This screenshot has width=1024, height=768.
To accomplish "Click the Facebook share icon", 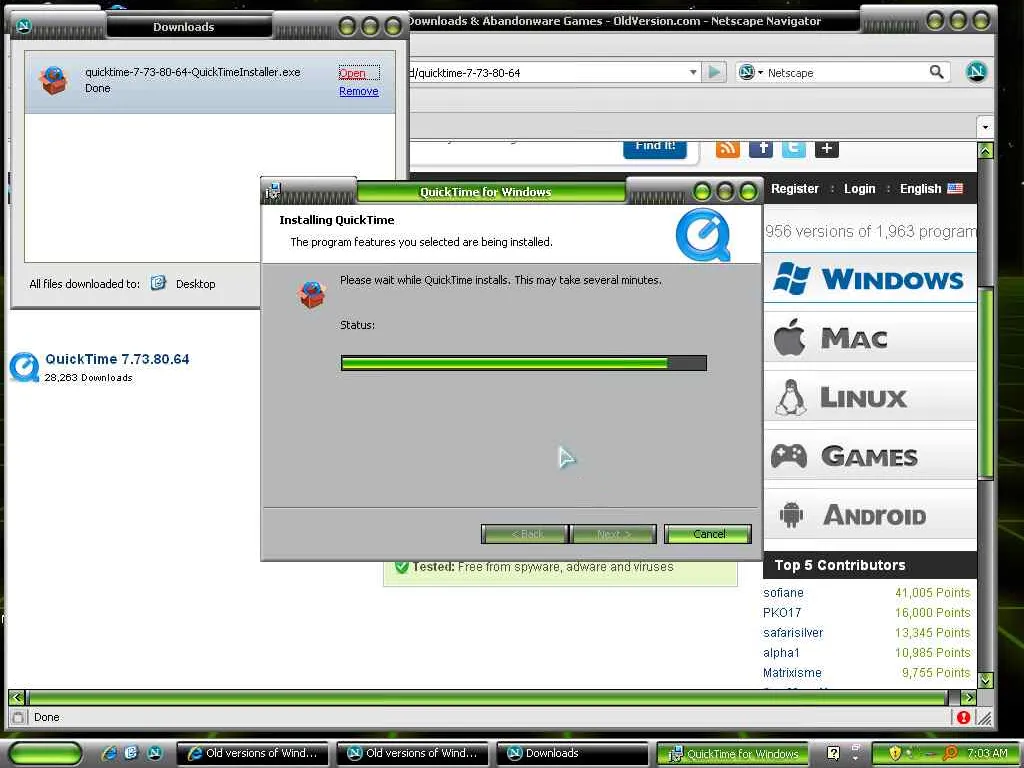I will pyautogui.click(x=761, y=148).
